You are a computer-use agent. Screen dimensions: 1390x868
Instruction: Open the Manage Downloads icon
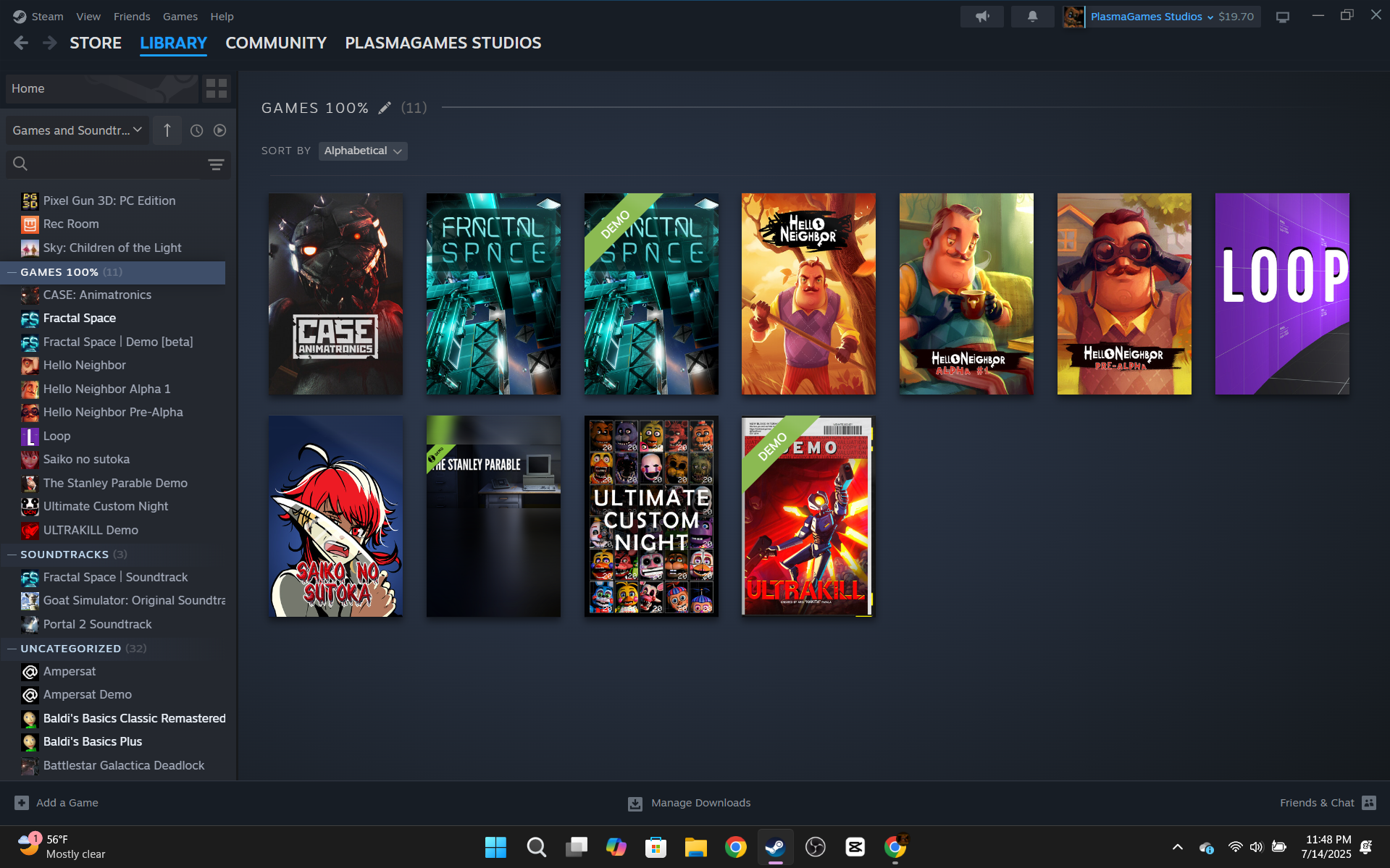635,804
